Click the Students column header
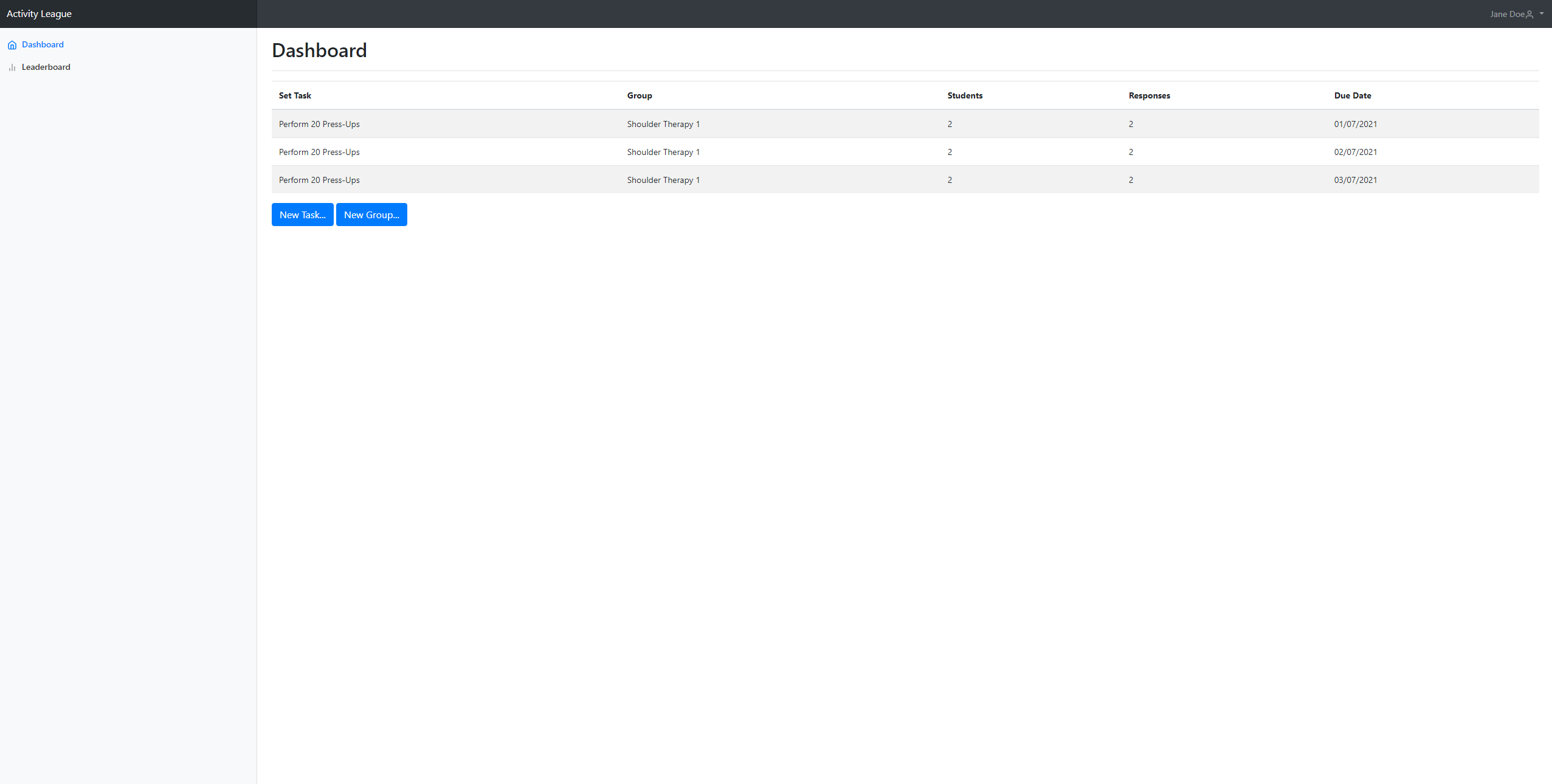The image size is (1552, 784). [965, 95]
